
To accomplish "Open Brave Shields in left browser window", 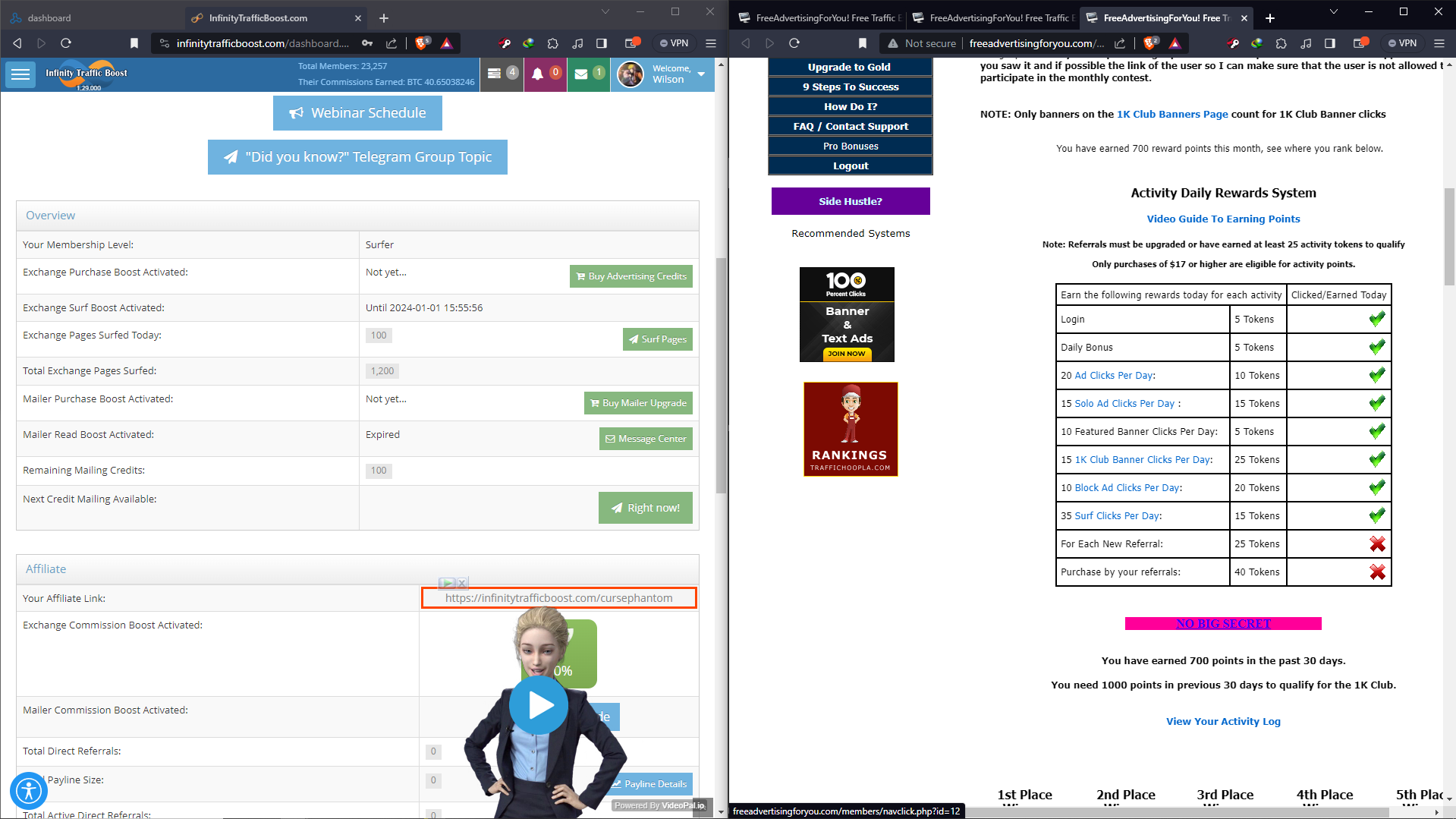I will tap(423, 43).
